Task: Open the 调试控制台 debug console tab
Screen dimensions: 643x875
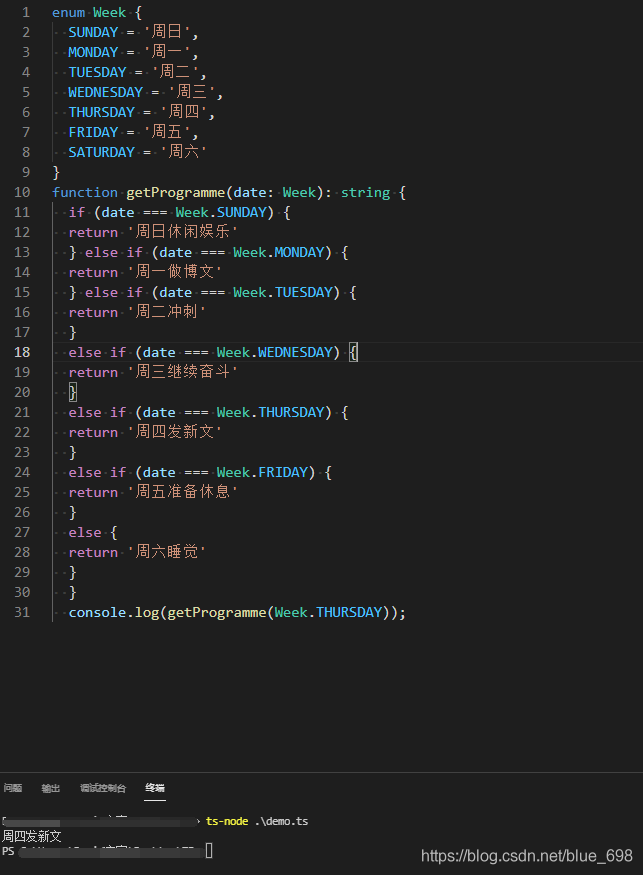Action: click(103, 788)
